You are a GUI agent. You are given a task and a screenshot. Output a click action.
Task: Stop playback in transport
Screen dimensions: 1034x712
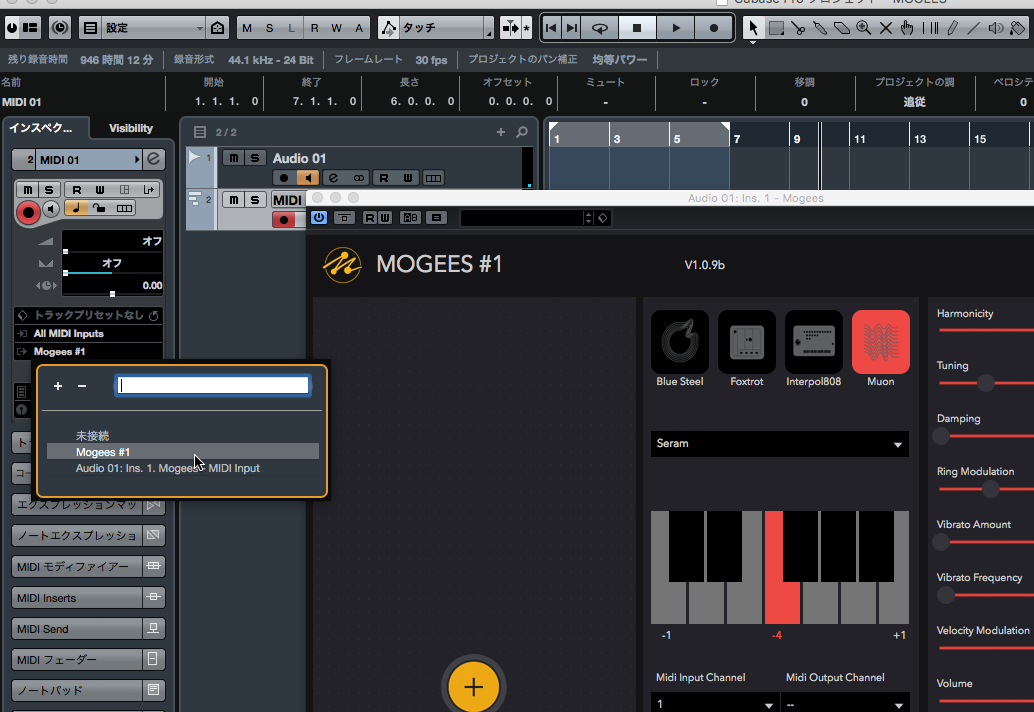click(x=636, y=28)
